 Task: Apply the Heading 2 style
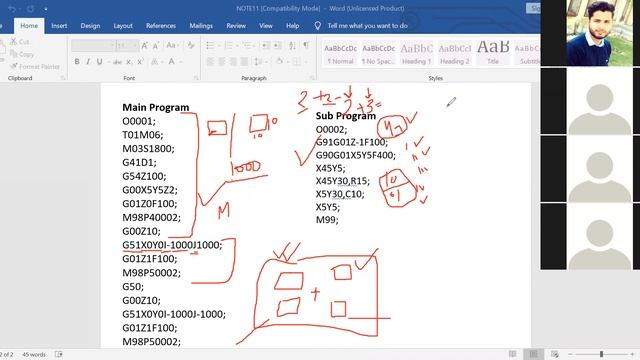pos(455,53)
